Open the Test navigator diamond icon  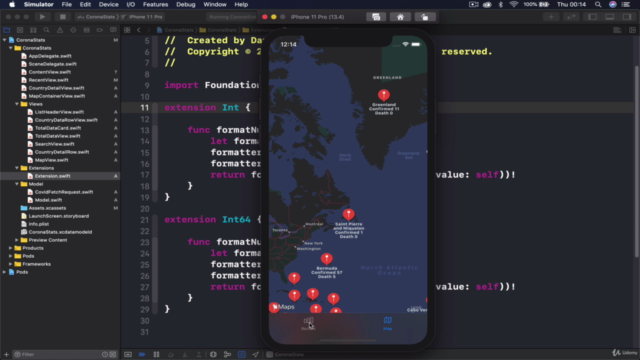pyautogui.click(x=73, y=30)
